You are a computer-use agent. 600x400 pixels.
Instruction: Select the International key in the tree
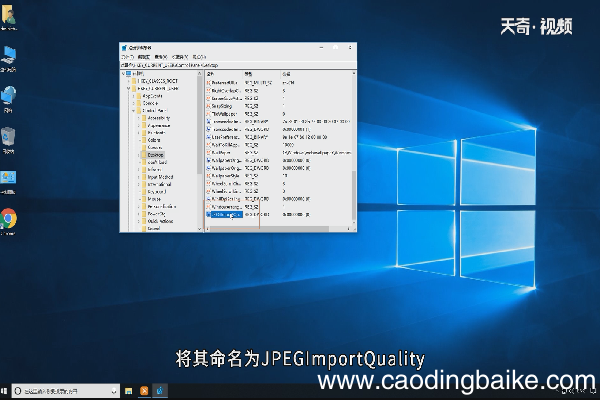point(159,184)
